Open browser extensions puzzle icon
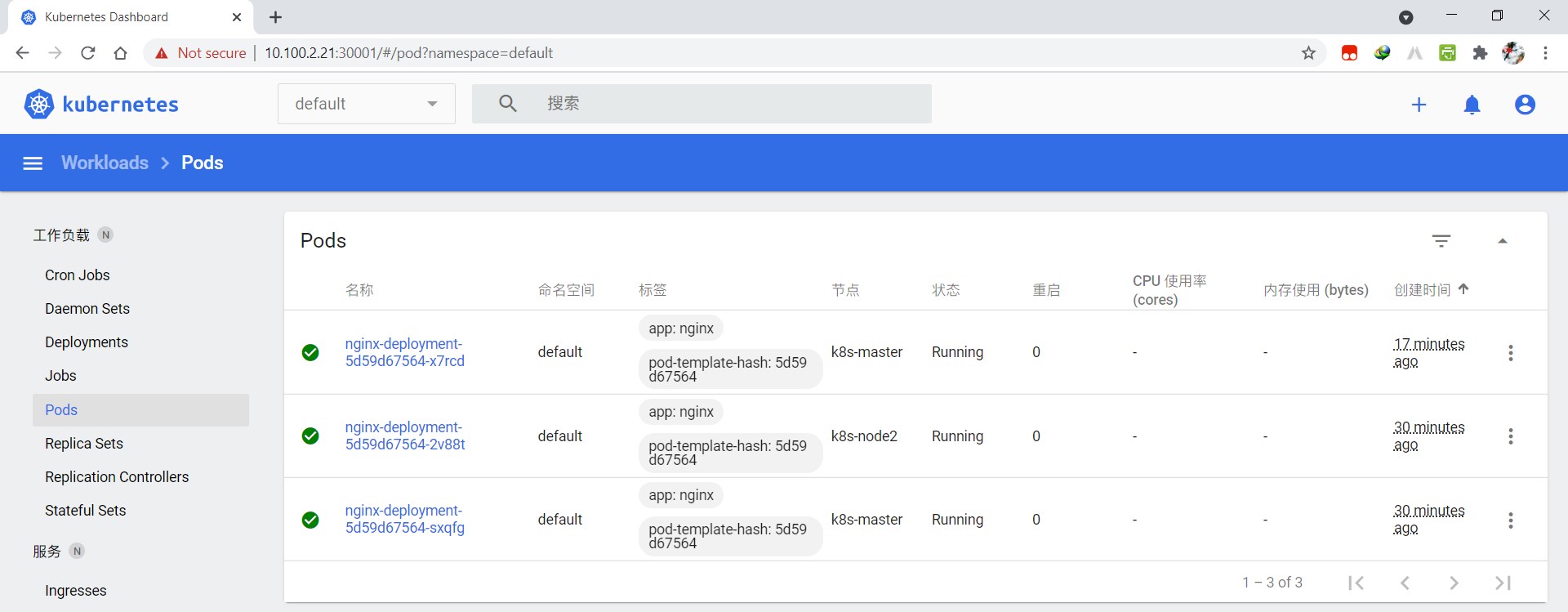The width and height of the screenshot is (1568, 612). coord(1480,53)
